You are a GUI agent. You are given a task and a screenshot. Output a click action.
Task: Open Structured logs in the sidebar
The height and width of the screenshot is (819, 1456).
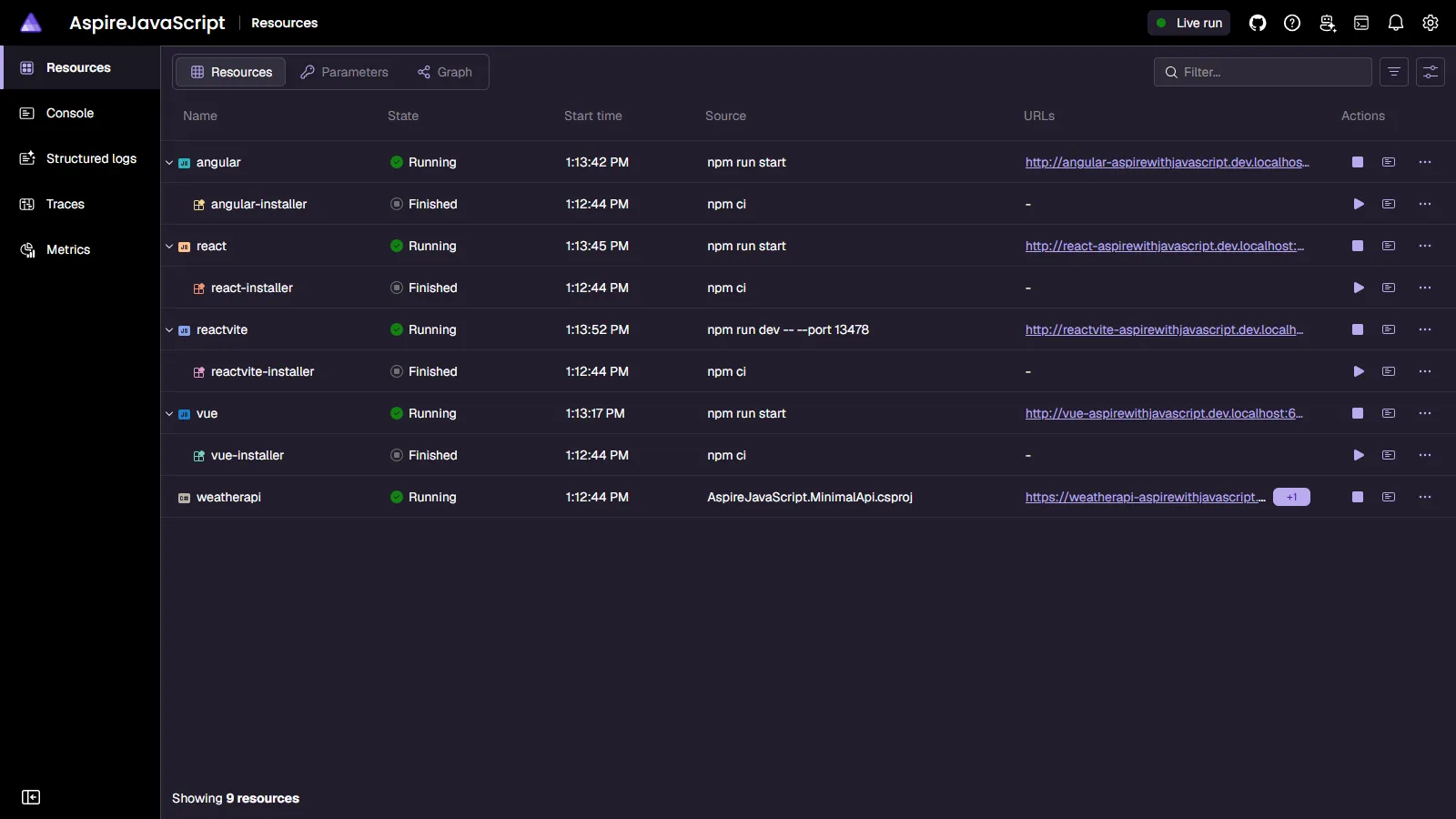(x=80, y=158)
